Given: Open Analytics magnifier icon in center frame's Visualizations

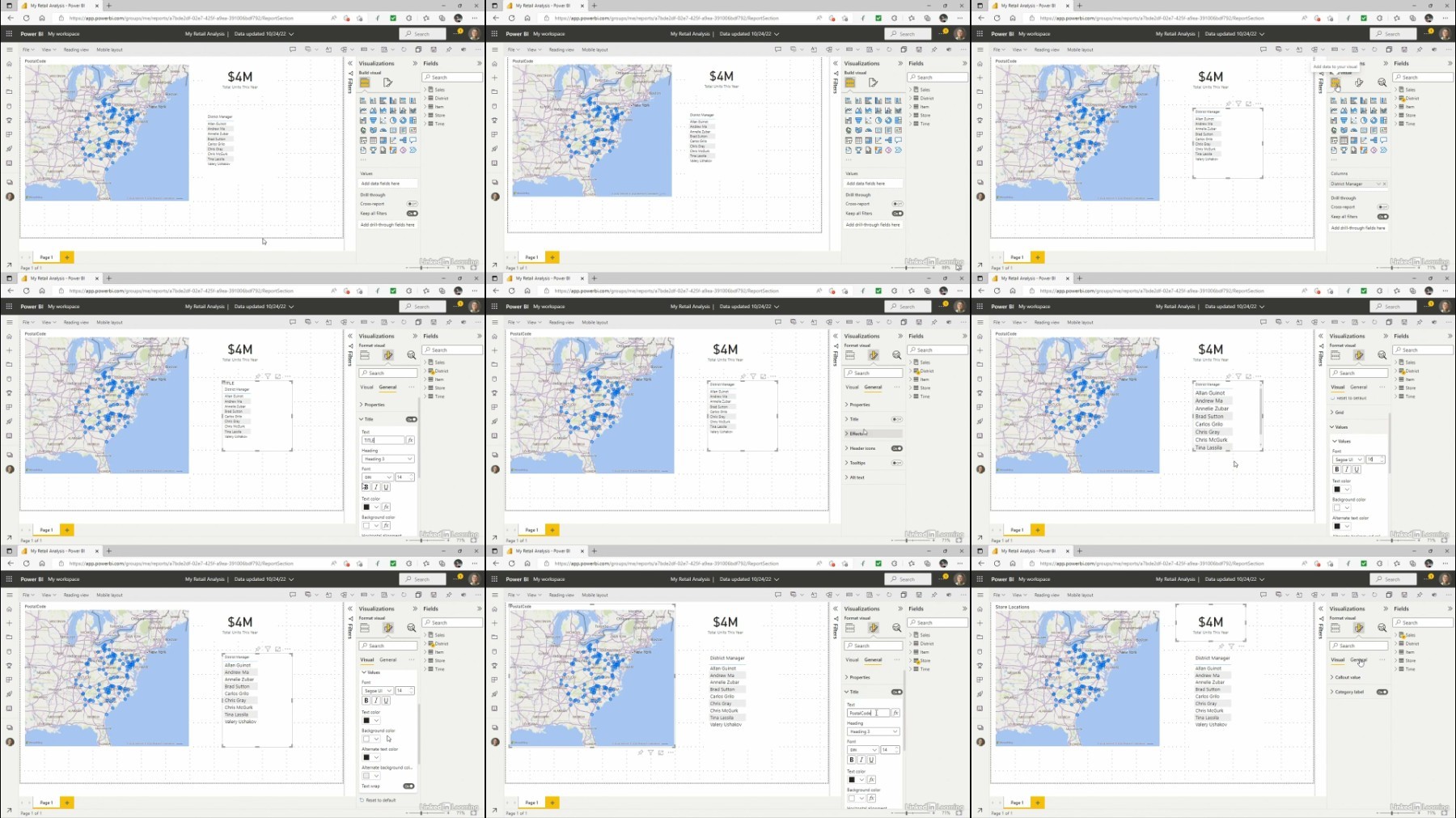Looking at the screenshot, I should point(896,355).
